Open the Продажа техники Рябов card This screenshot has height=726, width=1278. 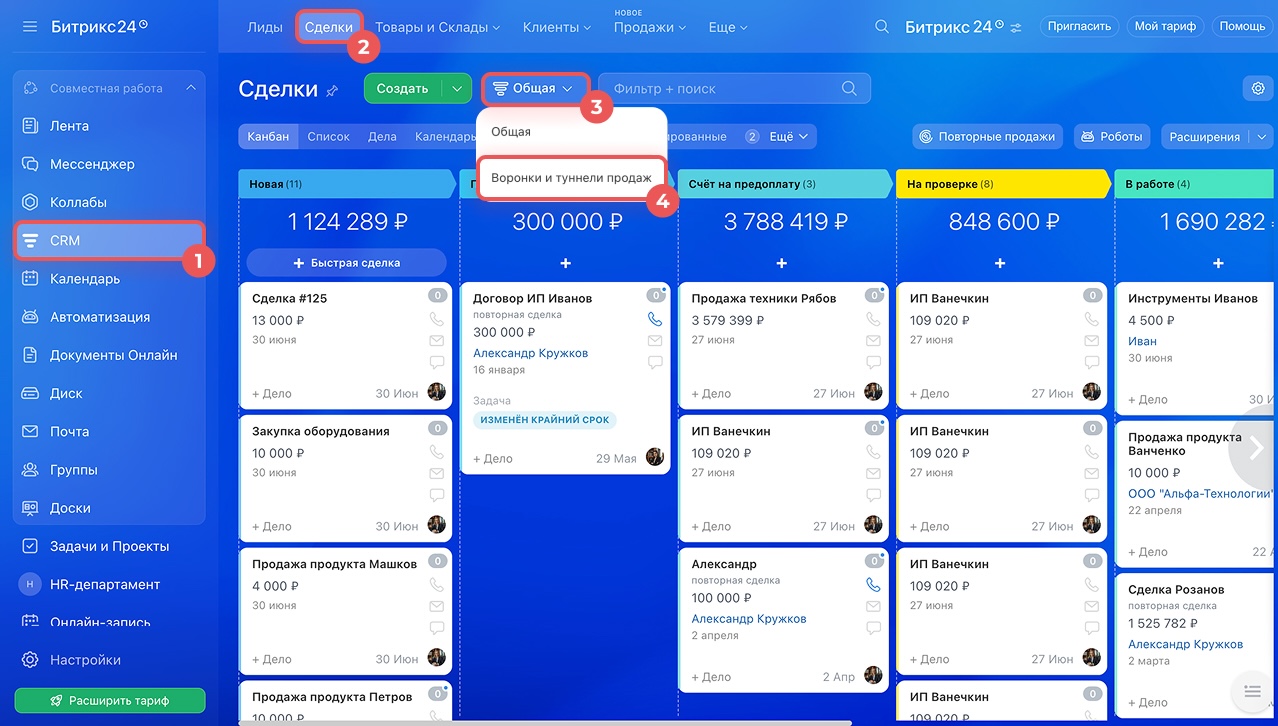click(764, 298)
